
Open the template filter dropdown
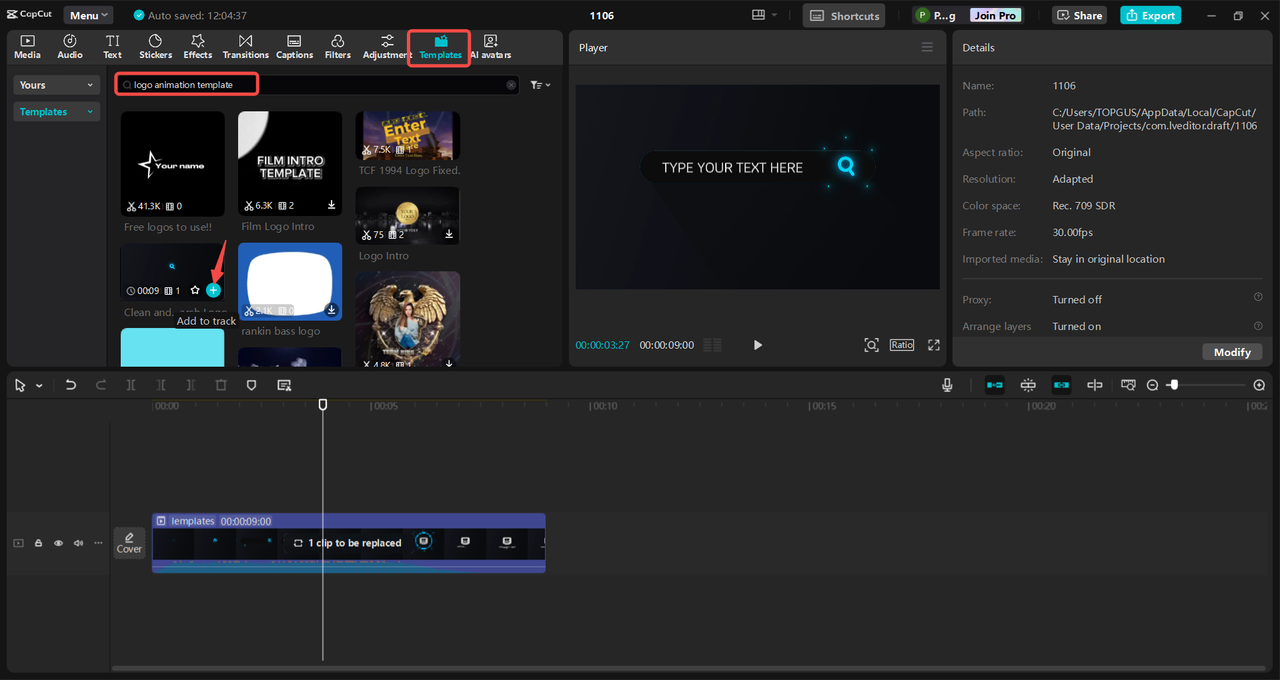pyautogui.click(x=540, y=85)
